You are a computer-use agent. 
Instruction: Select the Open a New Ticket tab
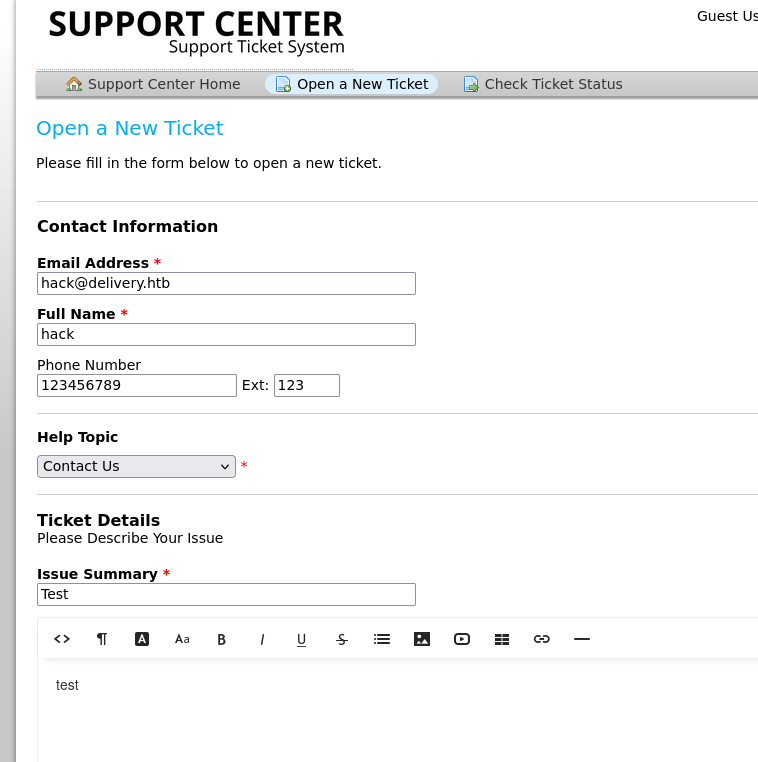click(x=351, y=84)
